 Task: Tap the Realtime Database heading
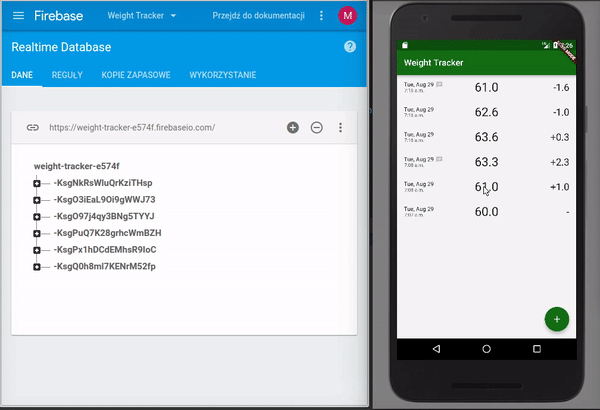point(61,47)
